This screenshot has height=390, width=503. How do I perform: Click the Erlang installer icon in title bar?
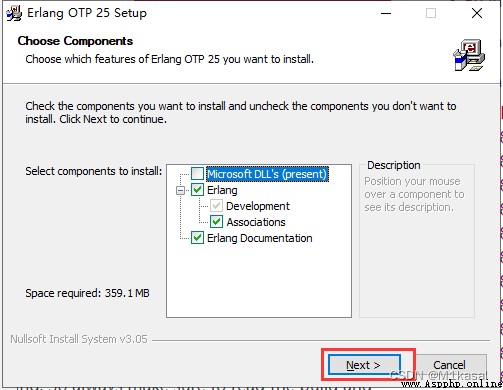tap(14, 13)
